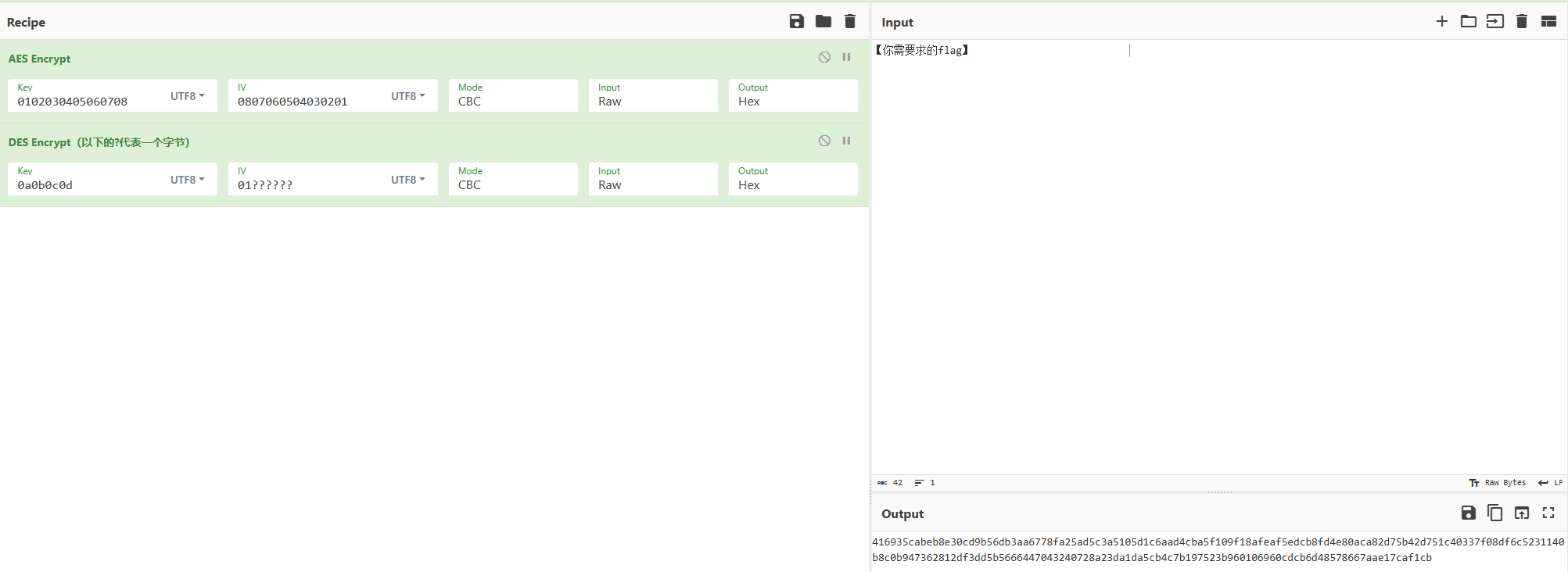Change Raw Bytes input encoding
Image resolution: width=1568 pixels, height=572 pixels.
coord(1498,483)
